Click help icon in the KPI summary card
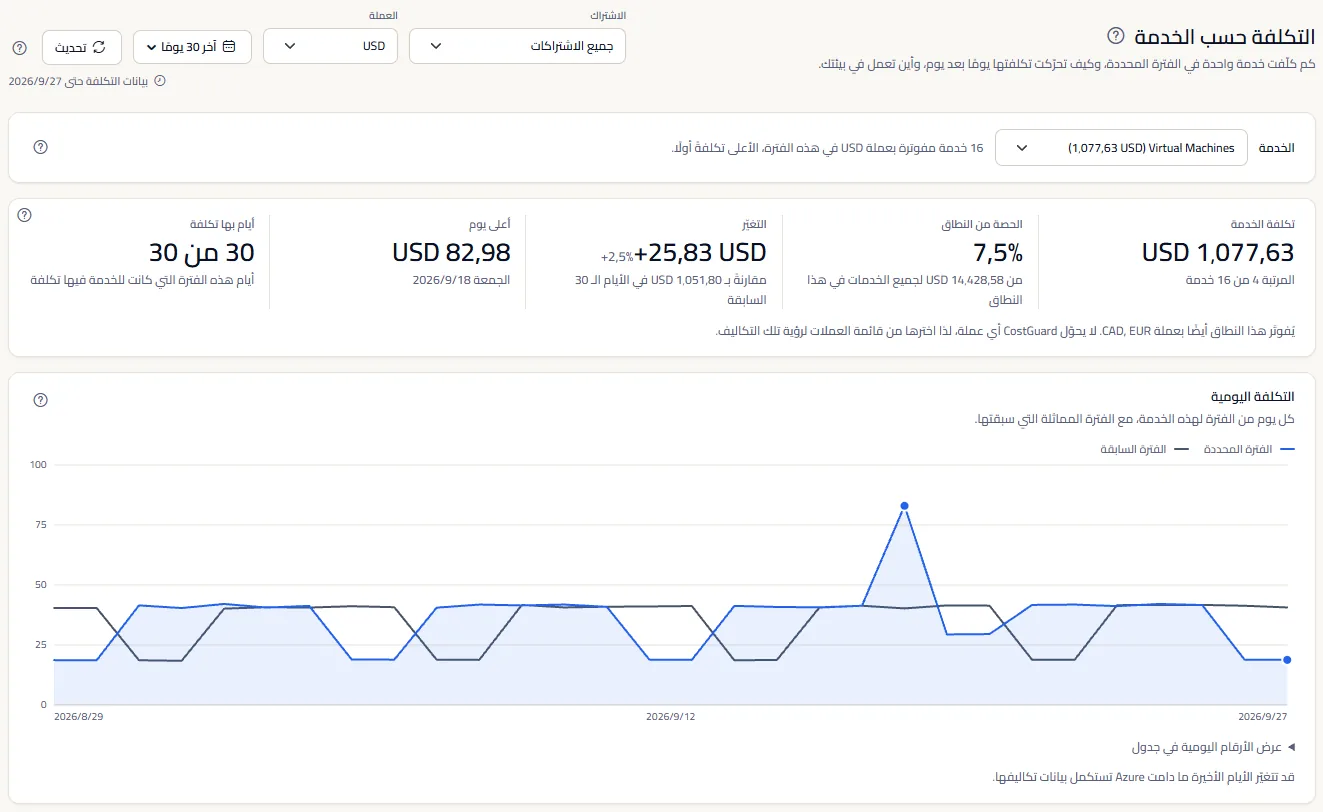The height and width of the screenshot is (812, 1323). (25, 215)
